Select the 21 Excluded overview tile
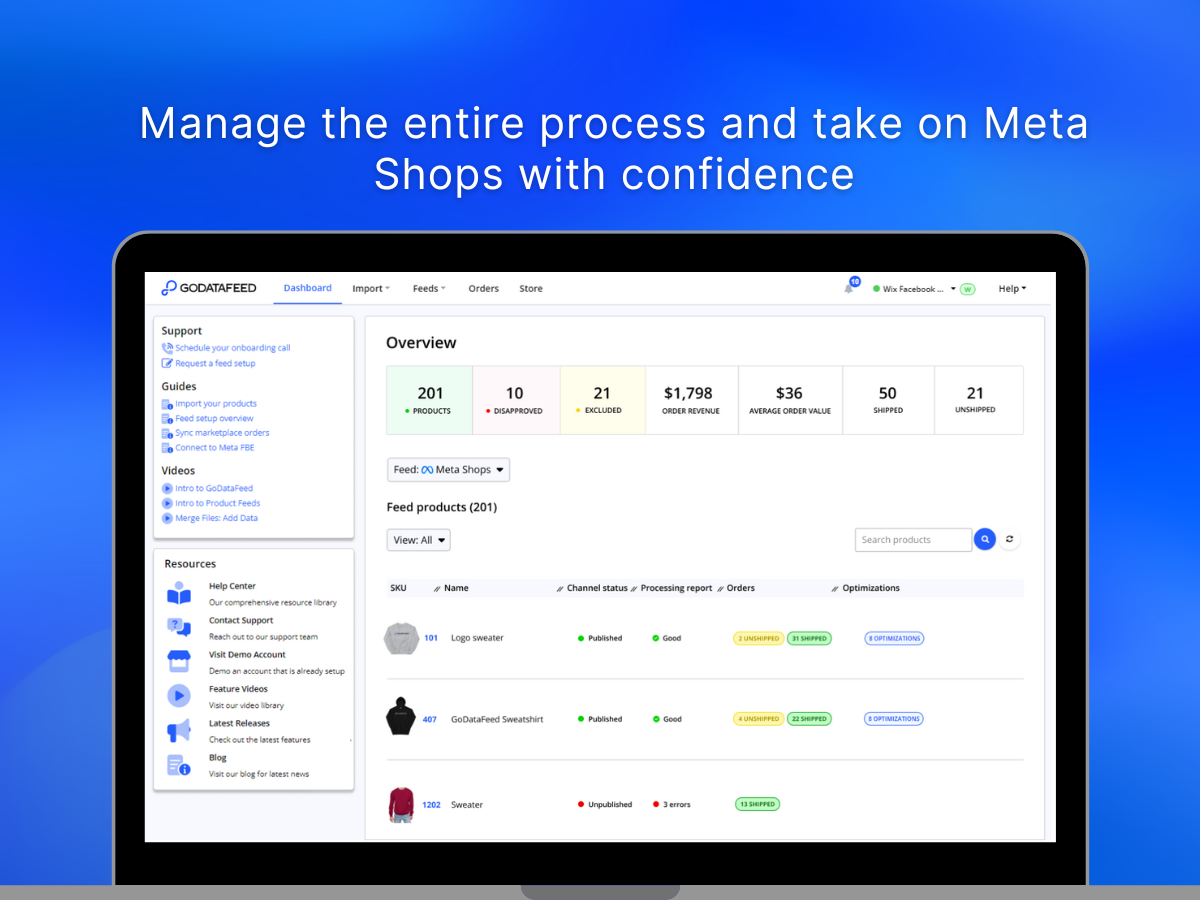The width and height of the screenshot is (1200, 900). point(603,400)
